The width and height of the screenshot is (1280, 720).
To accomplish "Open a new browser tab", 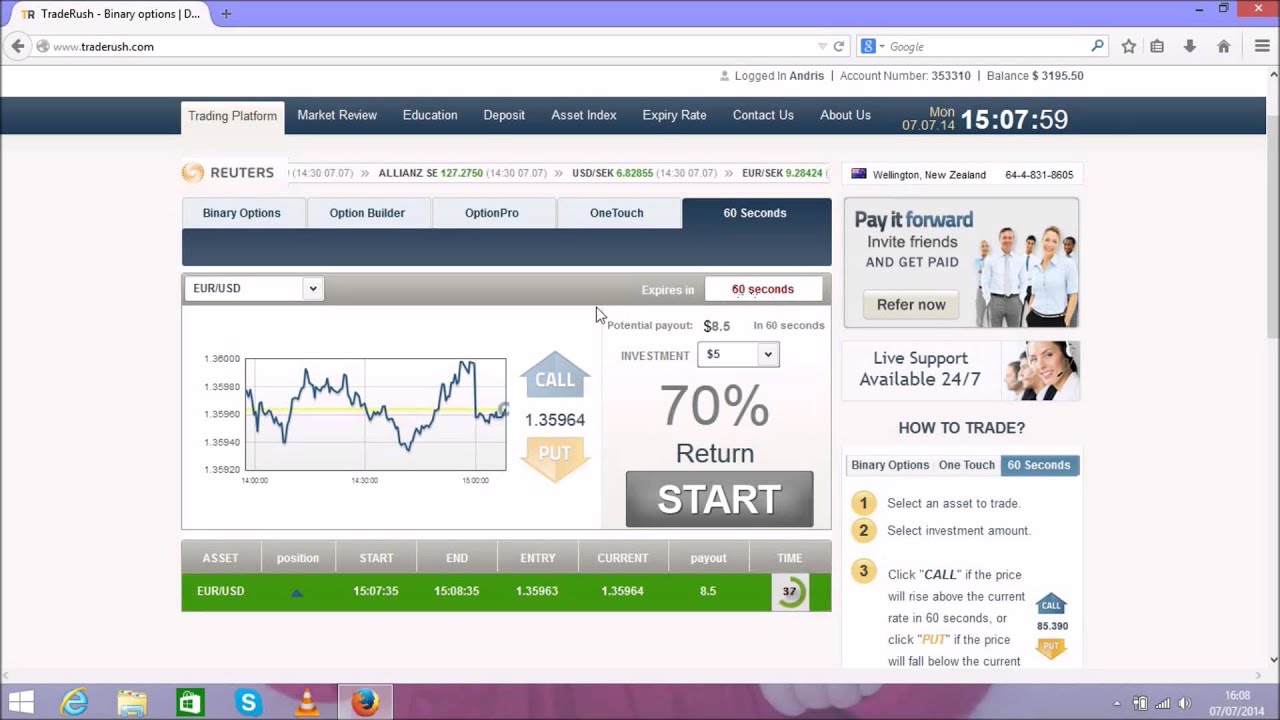I will point(226,14).
